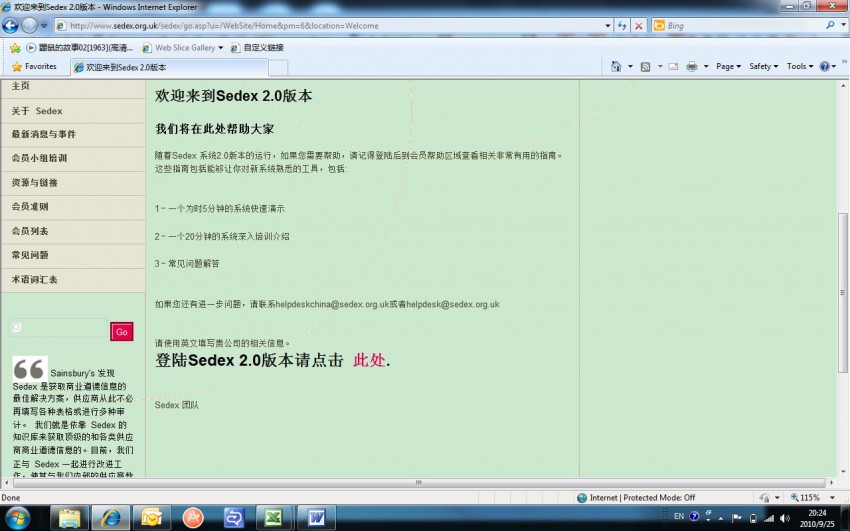This screenshot has width=850, height=531.
Task: Go back with the IE Back arrow
Action: 10,25
